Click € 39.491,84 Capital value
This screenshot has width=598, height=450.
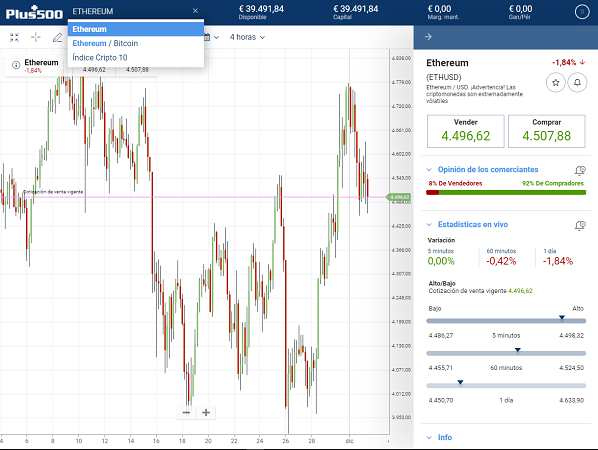pyautogui.click(x=355, y=12)
